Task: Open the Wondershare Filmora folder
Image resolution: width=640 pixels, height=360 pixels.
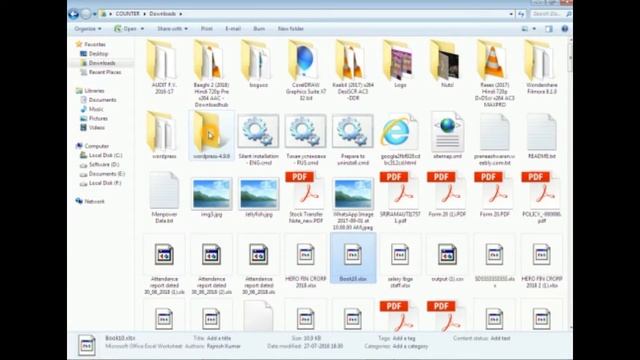Action: click(542, 67)
